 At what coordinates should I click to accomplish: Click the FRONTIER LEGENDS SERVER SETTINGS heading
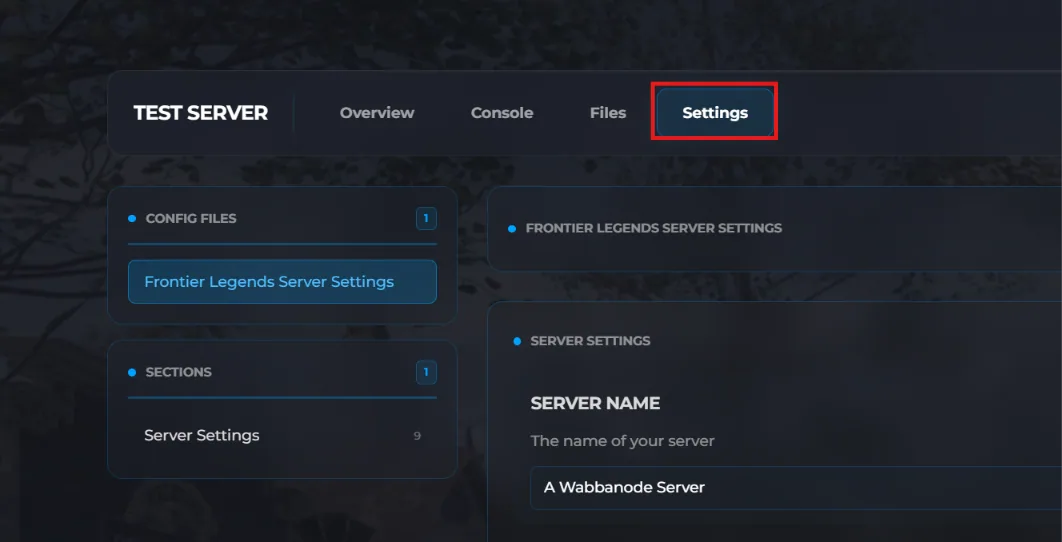point(654,228)
